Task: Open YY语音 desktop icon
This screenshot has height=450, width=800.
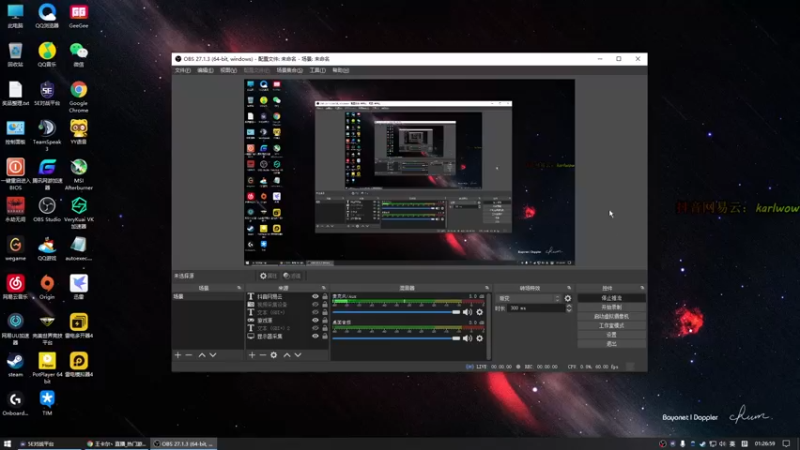Action: 79,132
